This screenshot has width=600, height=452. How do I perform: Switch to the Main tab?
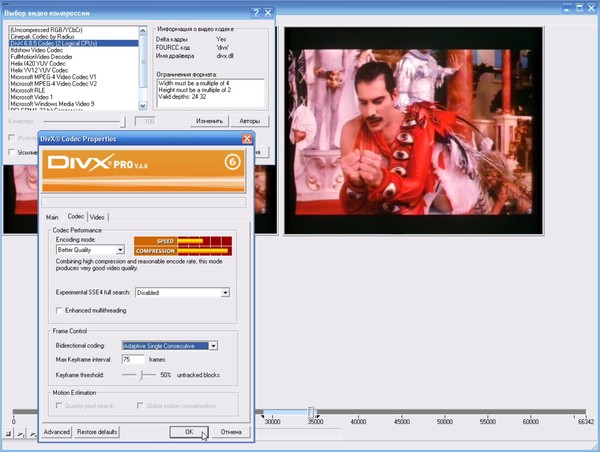pyautogui.click(x=52, y=217)
